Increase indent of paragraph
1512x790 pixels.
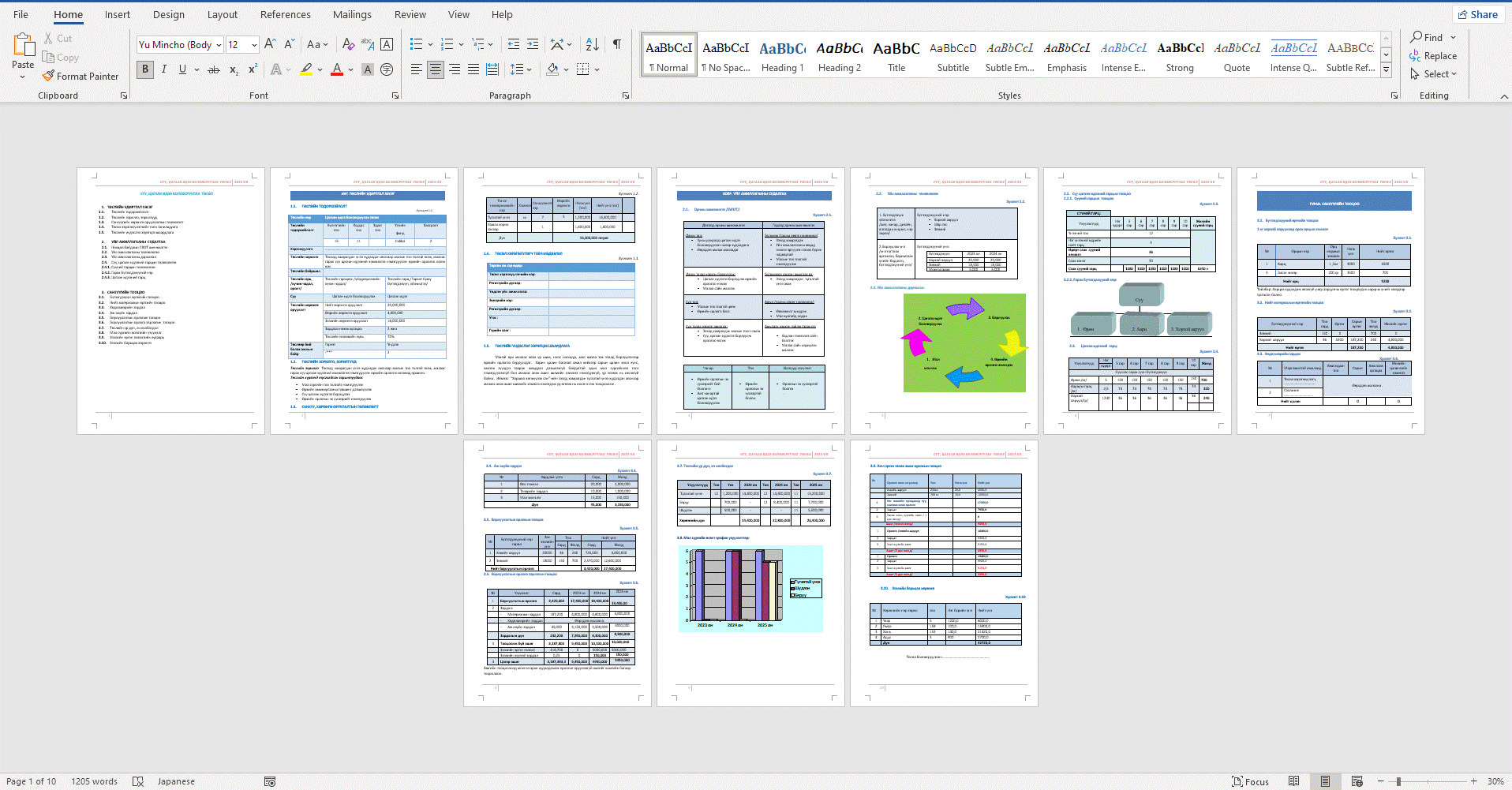[533, 44]
